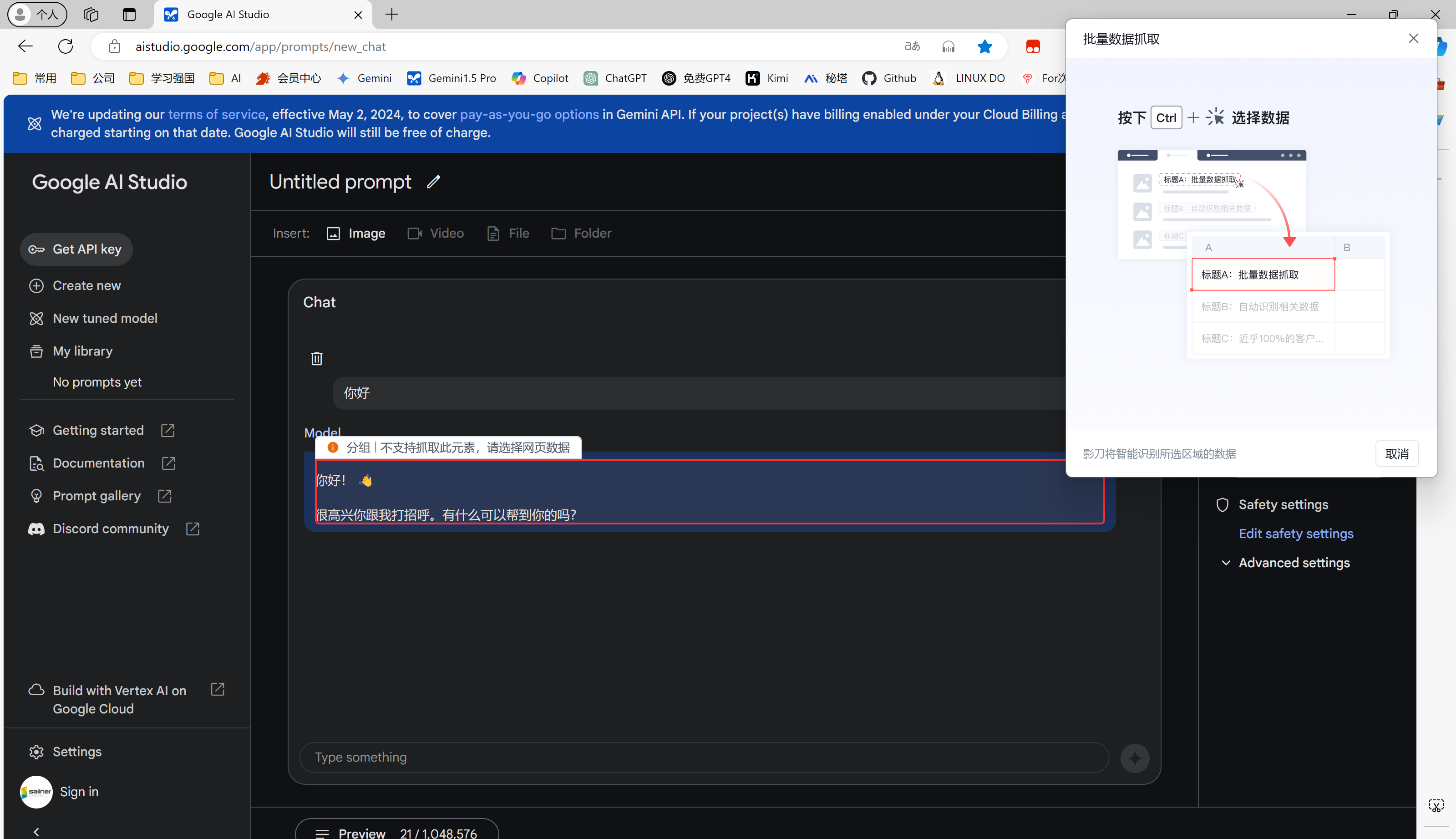Open Edit safety settings link
Viewport: 1456px width, 839px height.
[x=1296, y=534]
